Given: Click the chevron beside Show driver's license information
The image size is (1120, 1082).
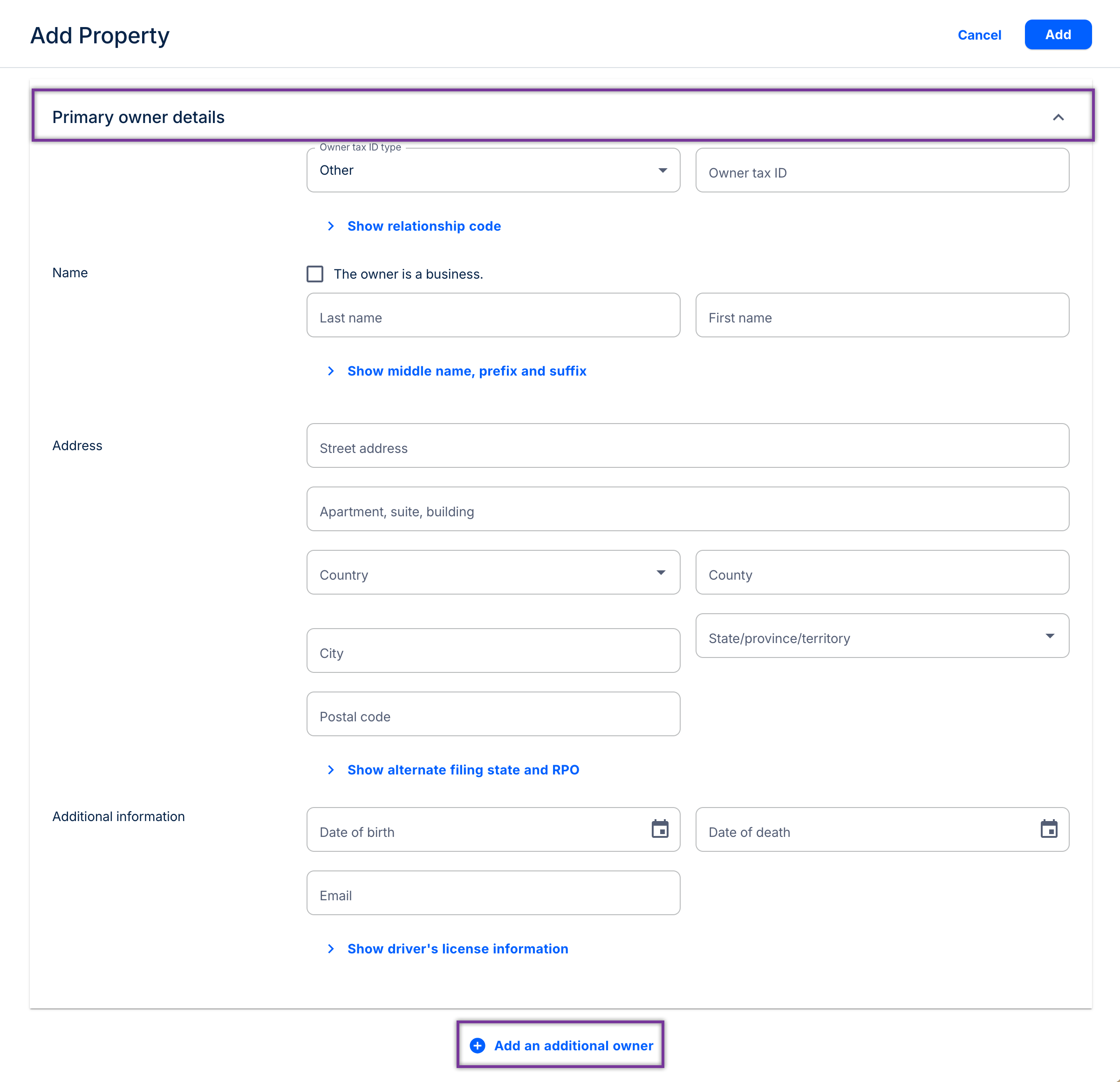Looking at the screenshot, I should point(331,948).
